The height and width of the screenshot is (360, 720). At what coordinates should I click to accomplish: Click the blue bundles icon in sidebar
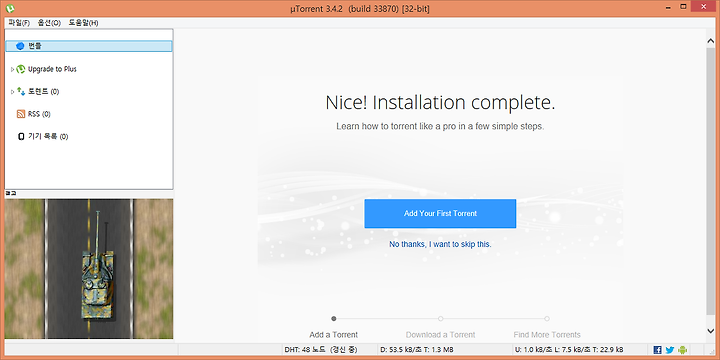point(20,46)
